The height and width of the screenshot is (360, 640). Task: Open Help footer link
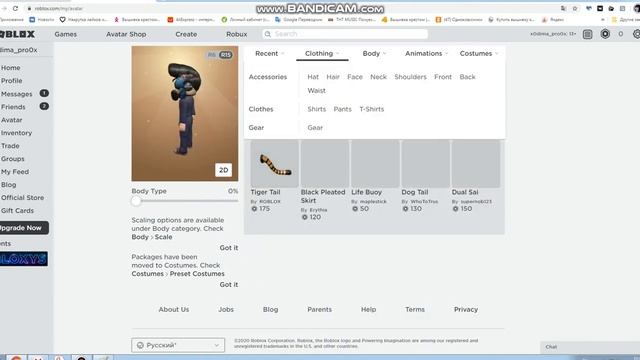[368, 309]
